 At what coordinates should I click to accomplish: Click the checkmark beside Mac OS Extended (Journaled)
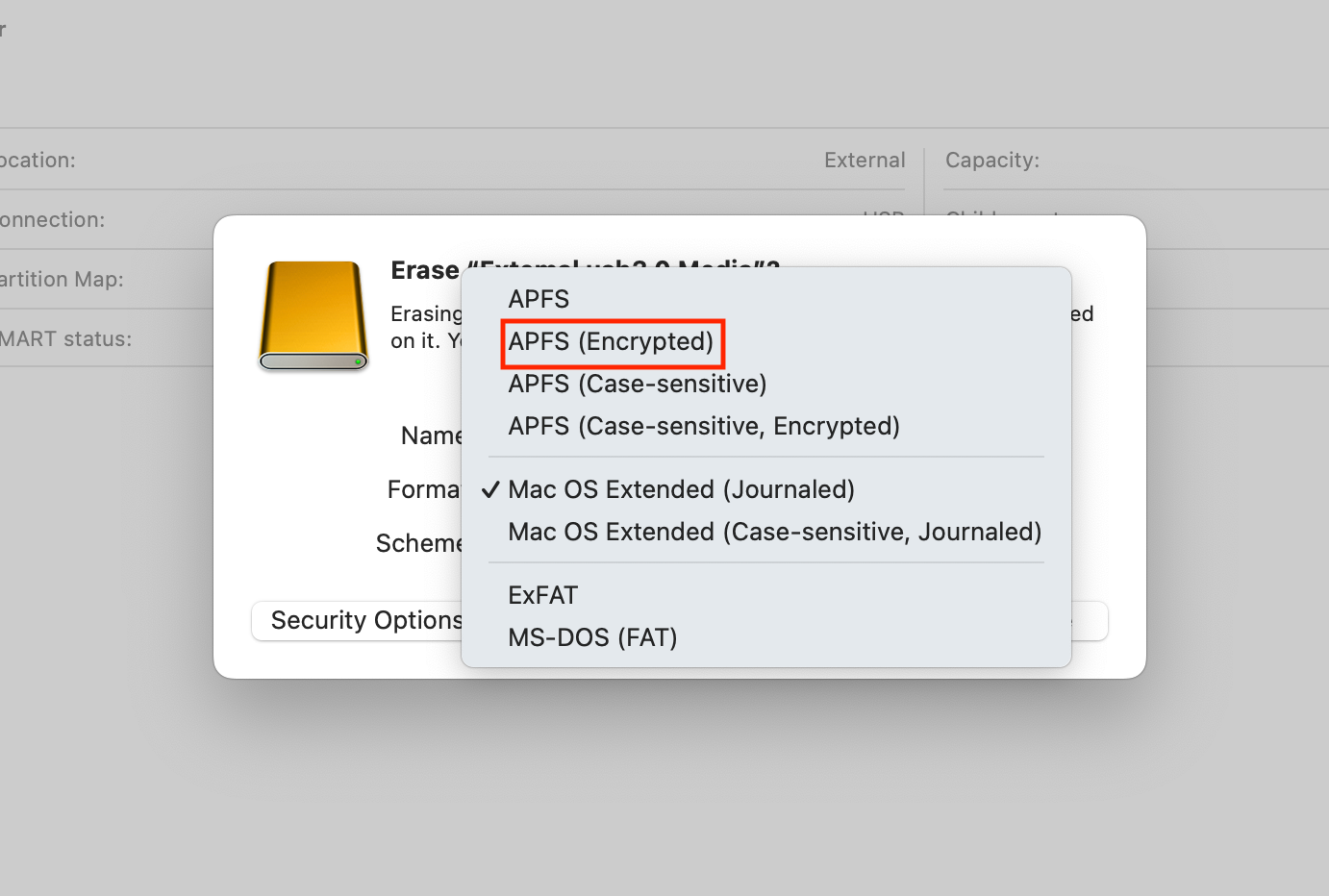490,489
